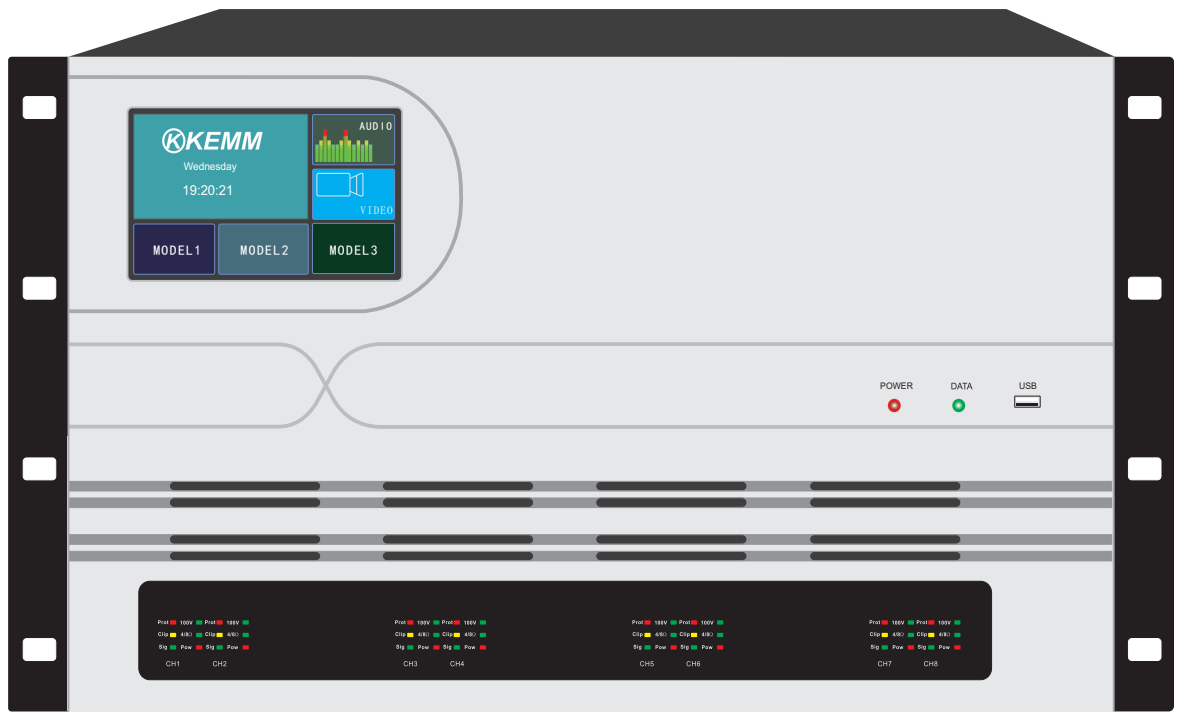Select the MODEL1 button
Screen dimensions: 1190x721
(x=176, y=250)
